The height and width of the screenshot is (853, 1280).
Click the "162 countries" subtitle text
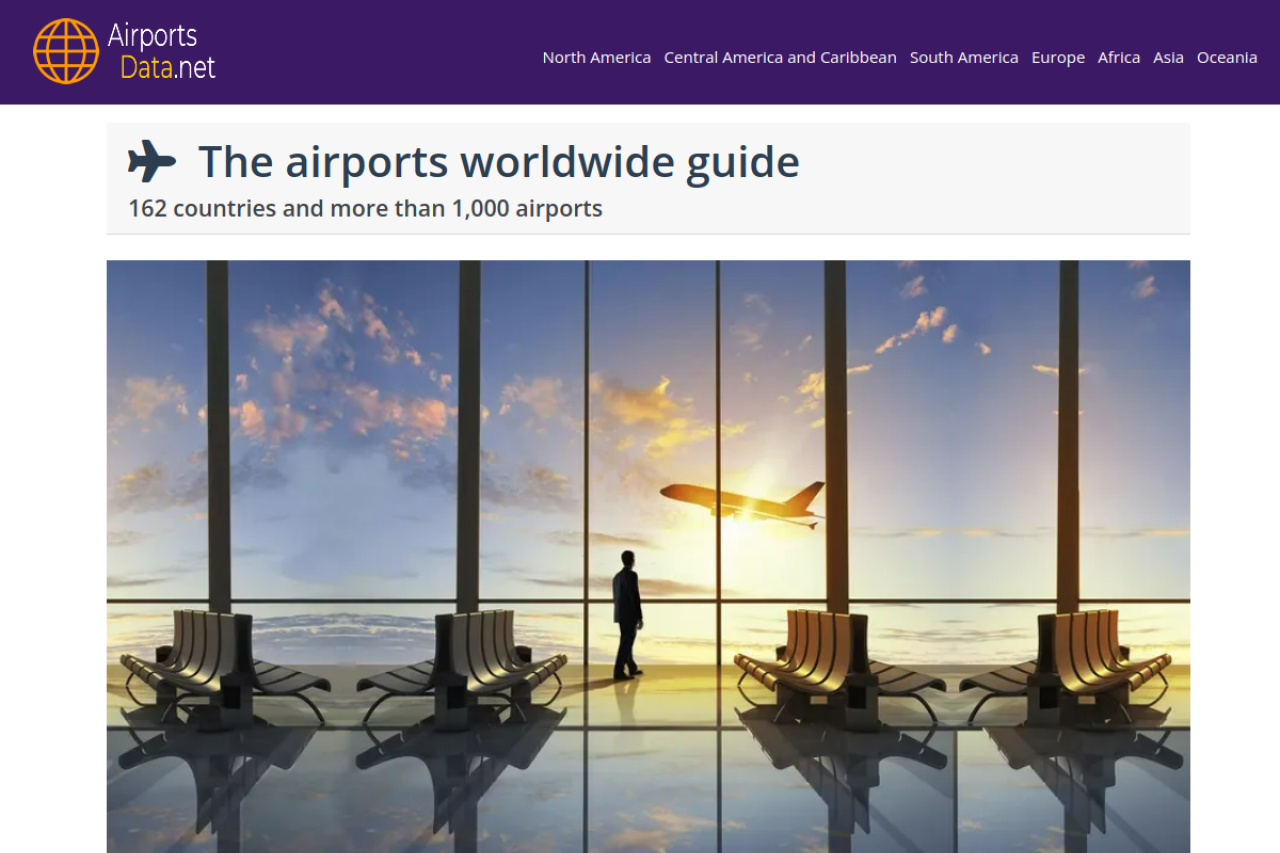[202, 209]
